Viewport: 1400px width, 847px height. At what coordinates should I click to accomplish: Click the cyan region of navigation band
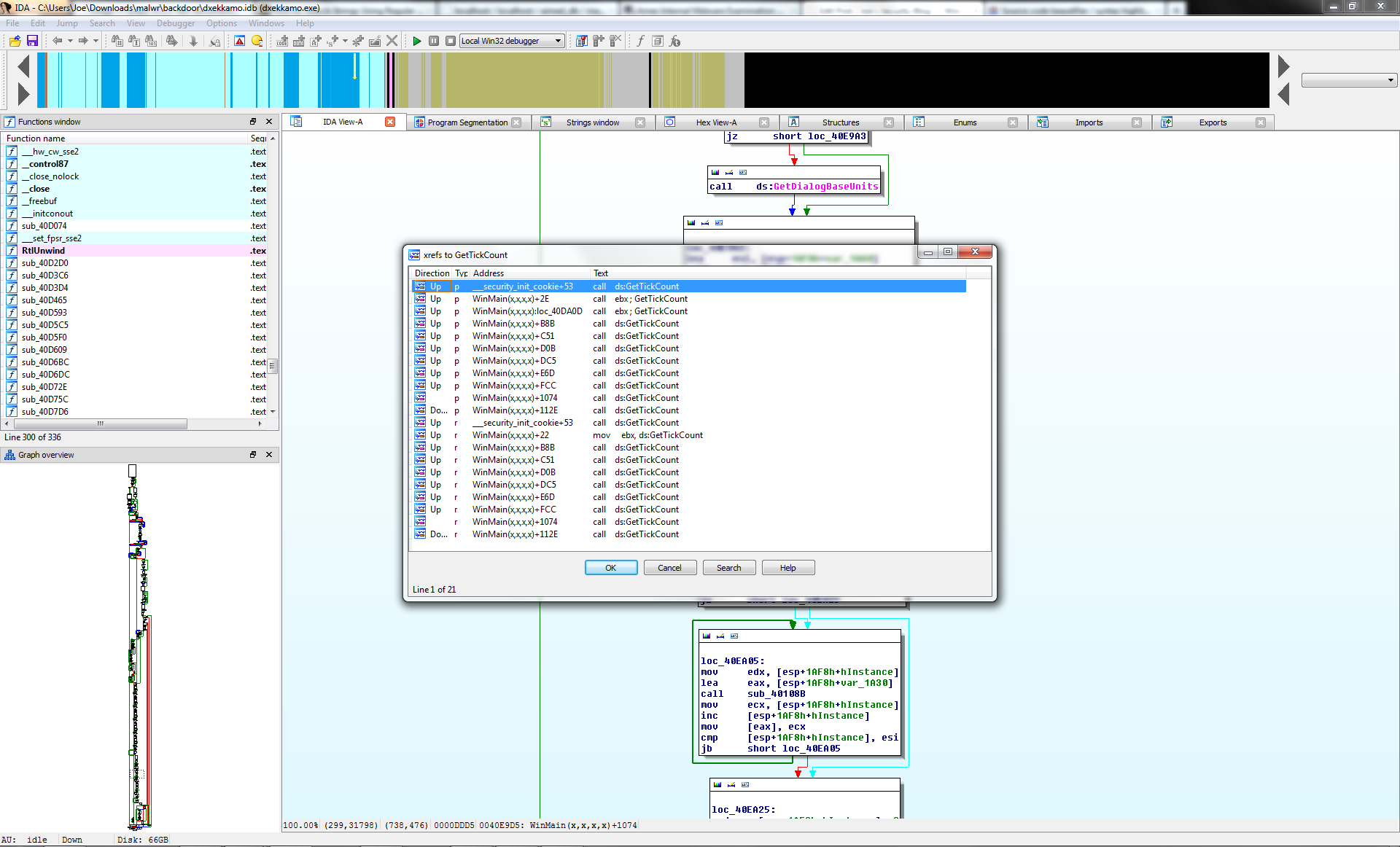190,80
